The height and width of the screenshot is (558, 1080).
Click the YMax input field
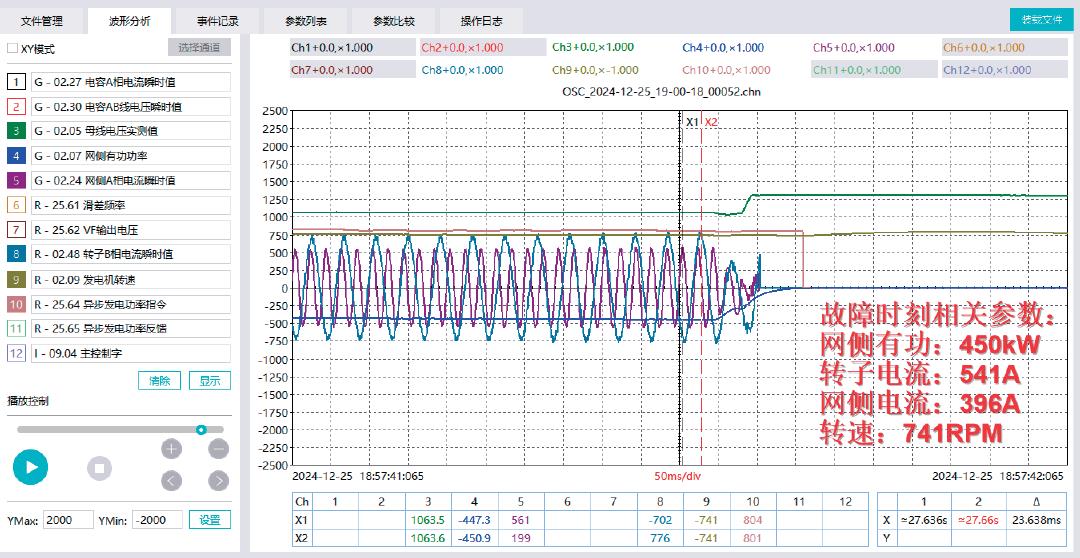point(68,520)
